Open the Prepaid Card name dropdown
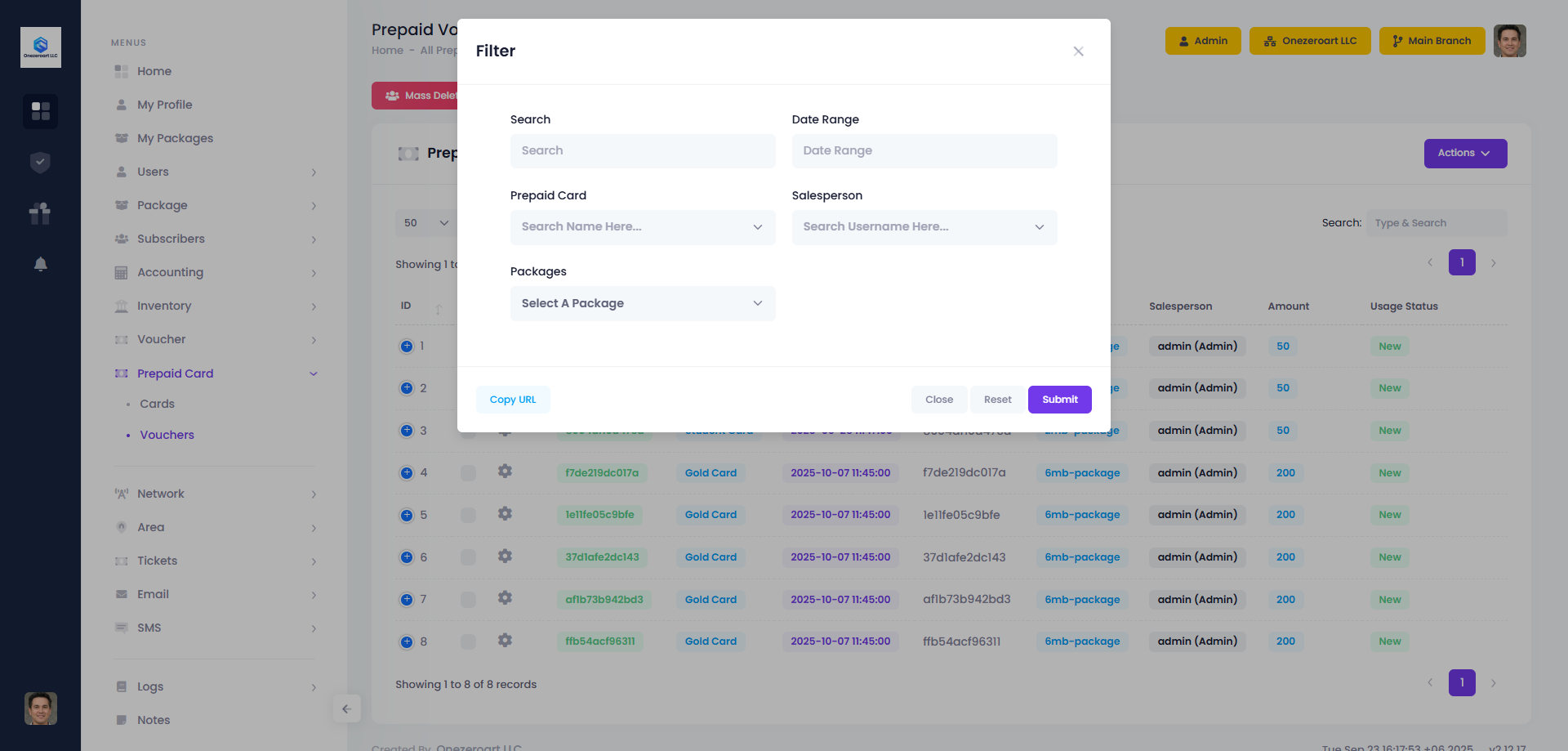Screen dimensions: 1568x751 point(643,227)
